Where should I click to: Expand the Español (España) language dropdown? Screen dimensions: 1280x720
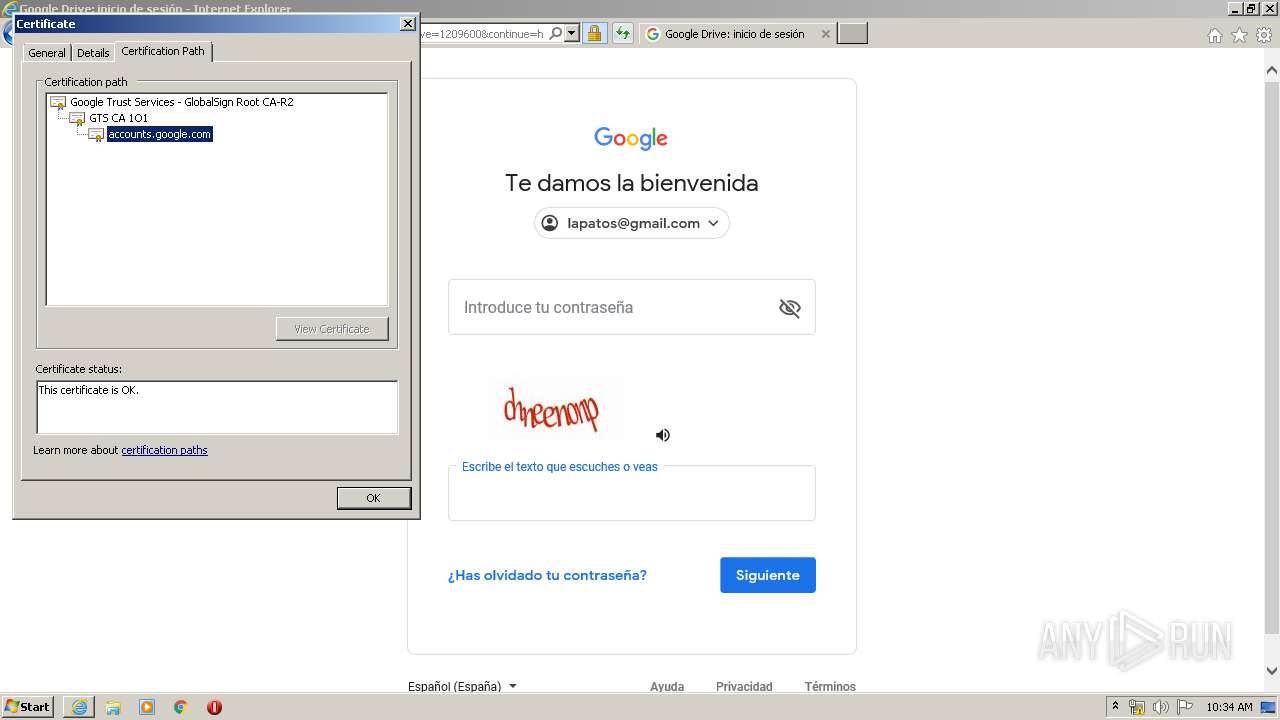click(x=462, y=686)
